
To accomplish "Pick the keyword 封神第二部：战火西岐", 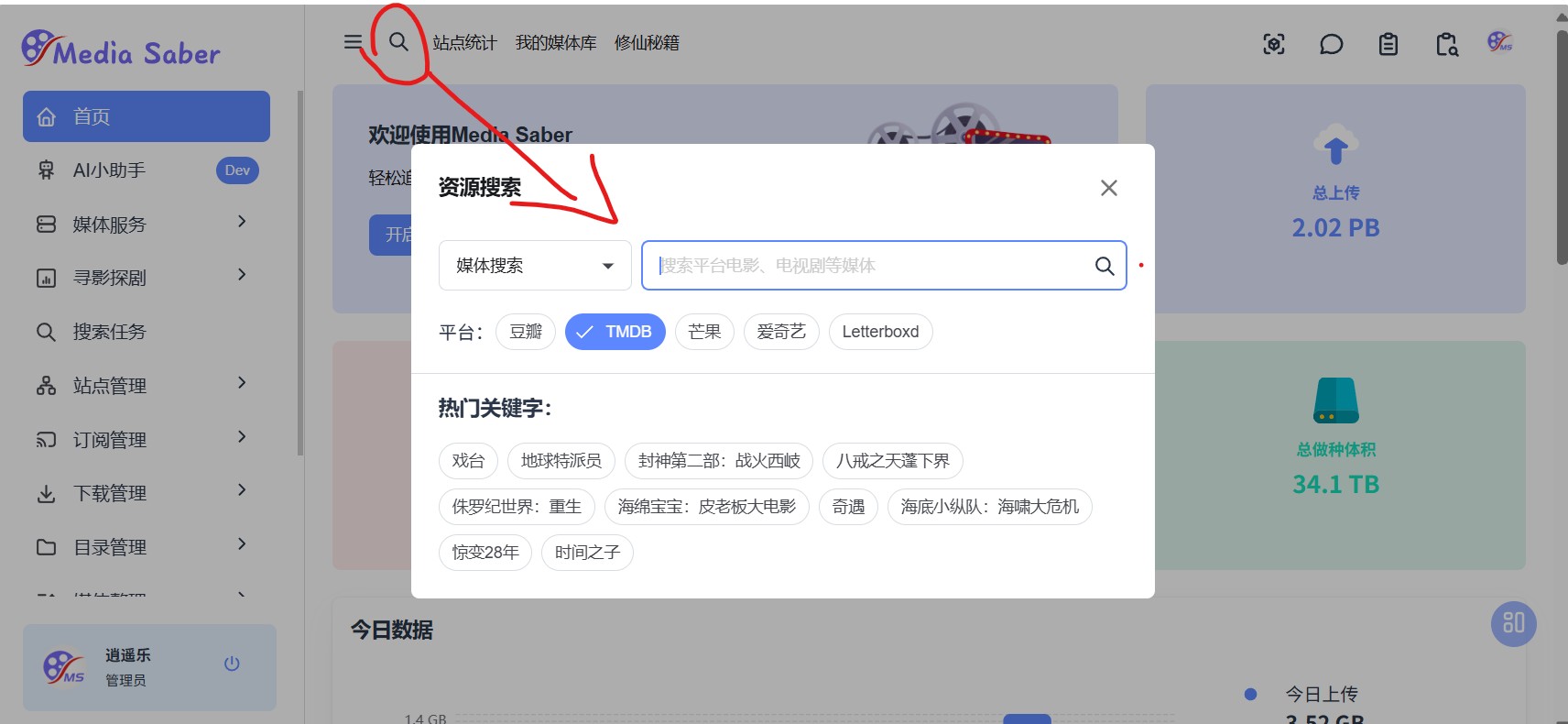I will tap(719, 461).
